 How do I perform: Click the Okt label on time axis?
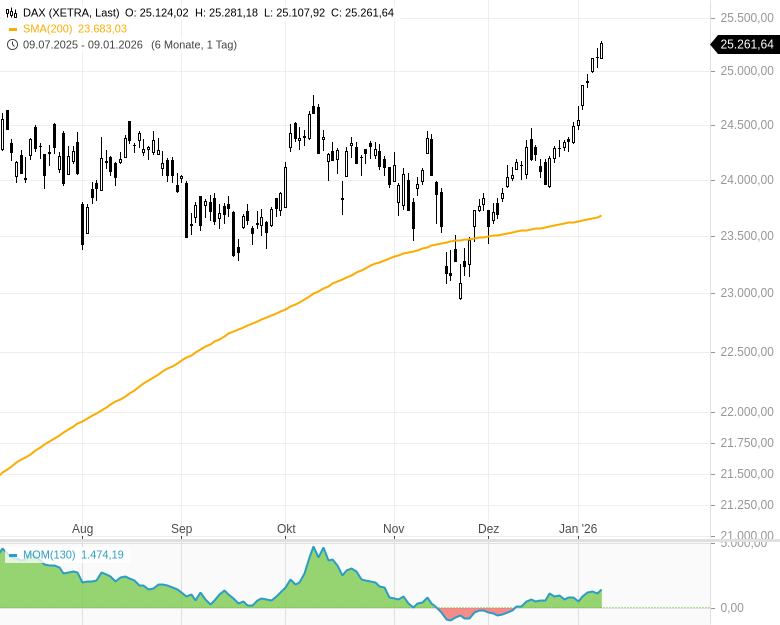pos(286,528)
